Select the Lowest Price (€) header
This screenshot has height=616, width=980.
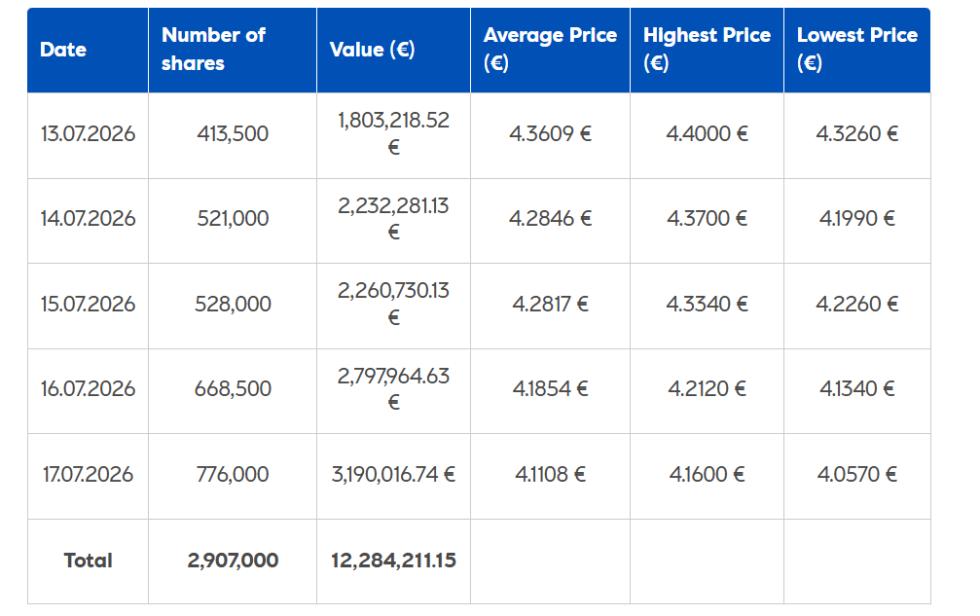point(857,50)
